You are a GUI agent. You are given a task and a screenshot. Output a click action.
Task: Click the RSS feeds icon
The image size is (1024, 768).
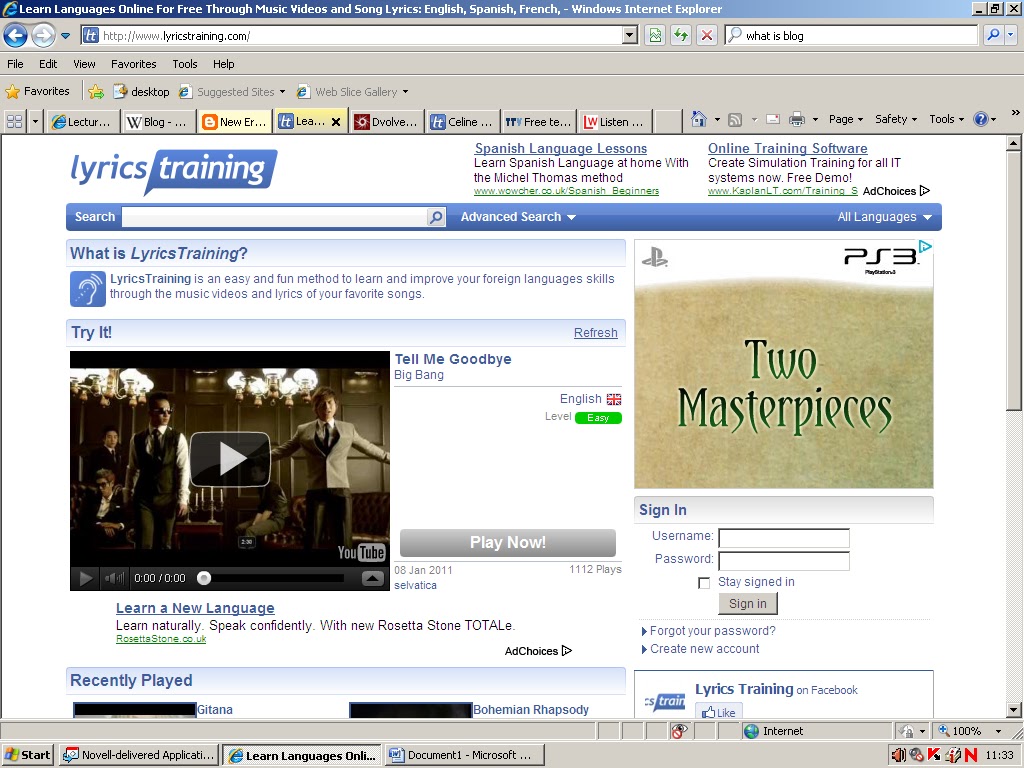click(735, 120)
